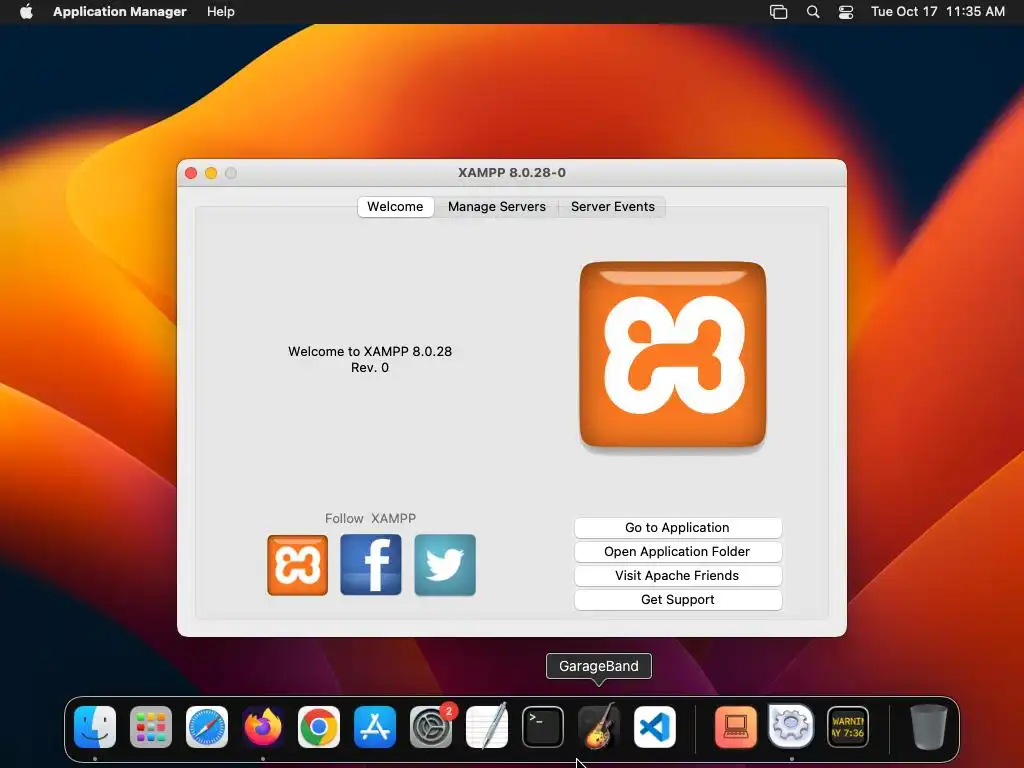Click the 'XAMPP 8.0.28-0' window title
Image resolution: width=1024 pixels, height=768 pixels.
tap(512, 173)
